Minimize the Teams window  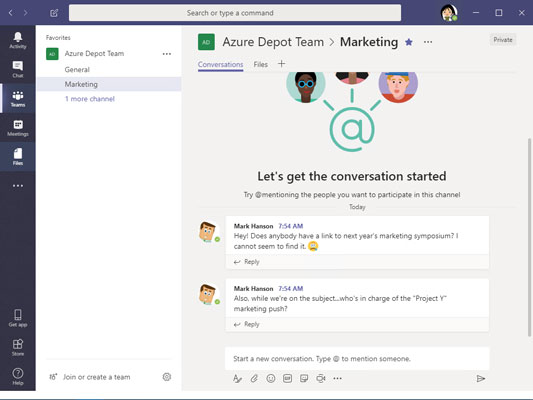point(476,13)
